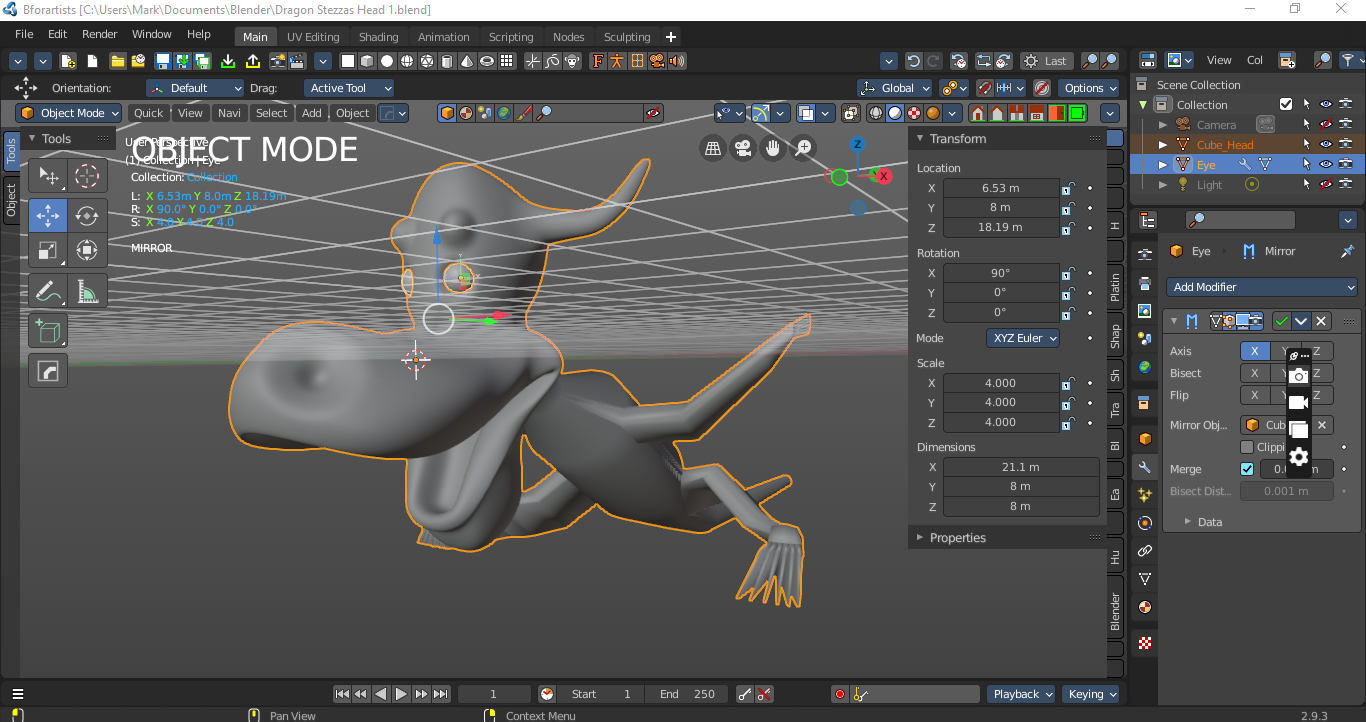Play the animation in timeline
The width and height of the screenshot is (1366, 722).
point(401,694)
